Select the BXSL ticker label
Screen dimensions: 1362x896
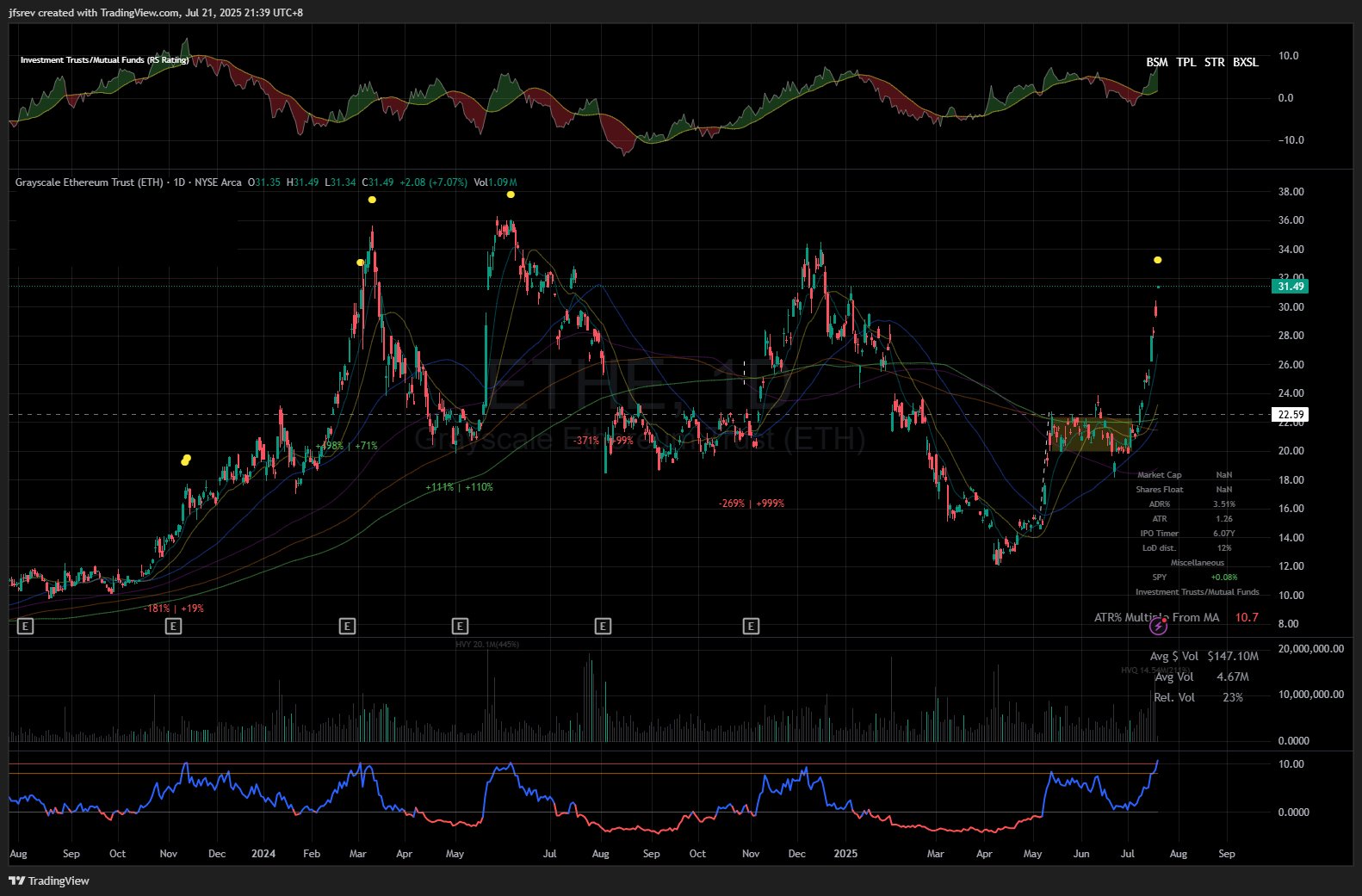pyautogui.click(x=1246, y=62)
